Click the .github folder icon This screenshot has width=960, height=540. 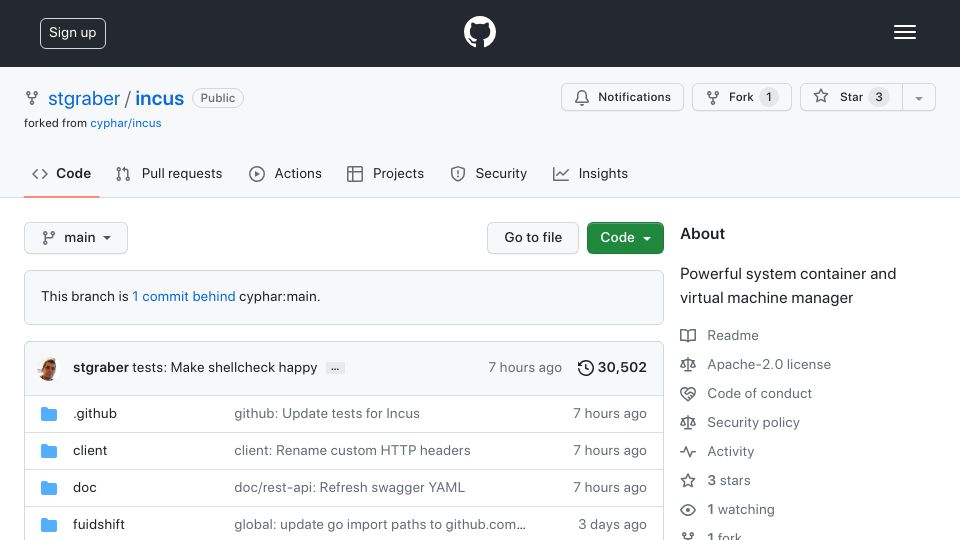tap(49, 414)
